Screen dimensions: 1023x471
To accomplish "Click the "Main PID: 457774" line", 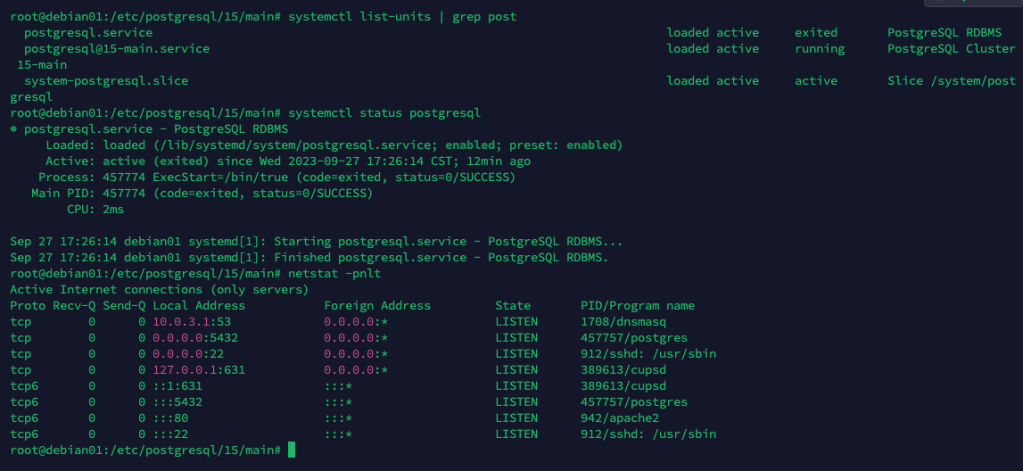I will (200, 193).
